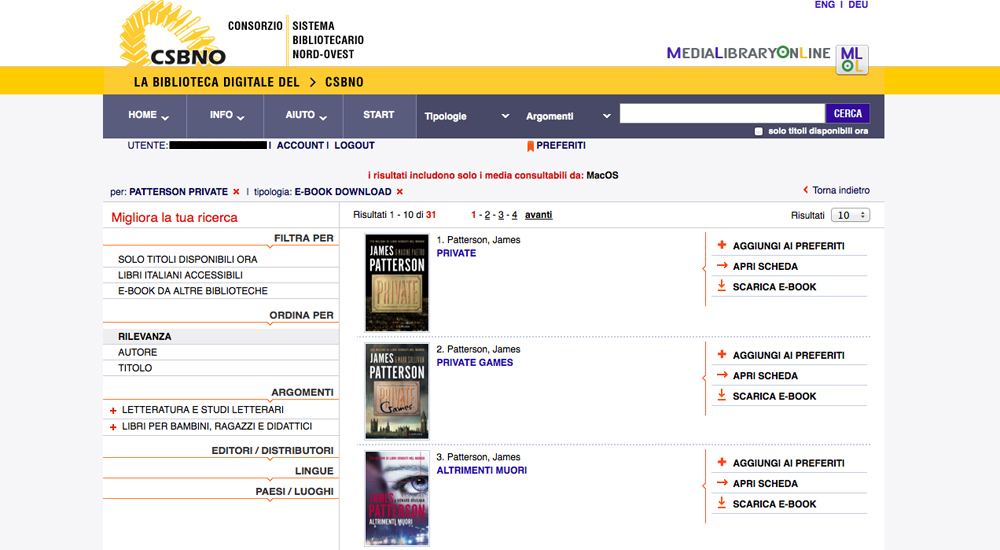Click arrow icon to open Altrimenti Muori record

click(x=722, y=484)
